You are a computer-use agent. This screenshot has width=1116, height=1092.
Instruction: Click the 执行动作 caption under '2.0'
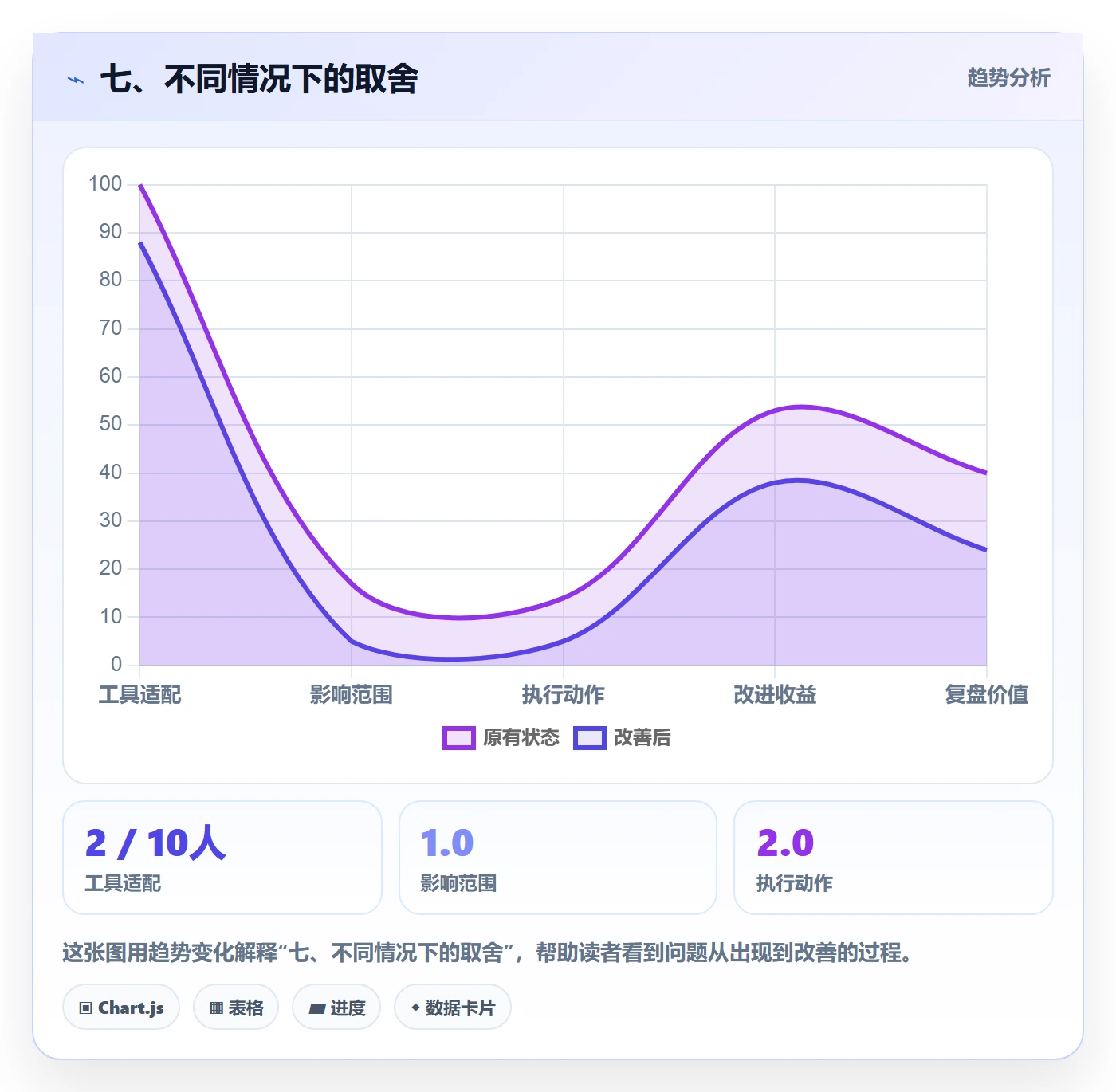(x=795, y=883)
